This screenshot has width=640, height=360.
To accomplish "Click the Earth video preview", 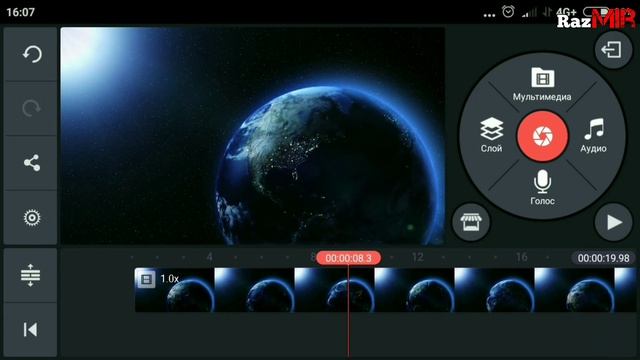I will 253,136.
